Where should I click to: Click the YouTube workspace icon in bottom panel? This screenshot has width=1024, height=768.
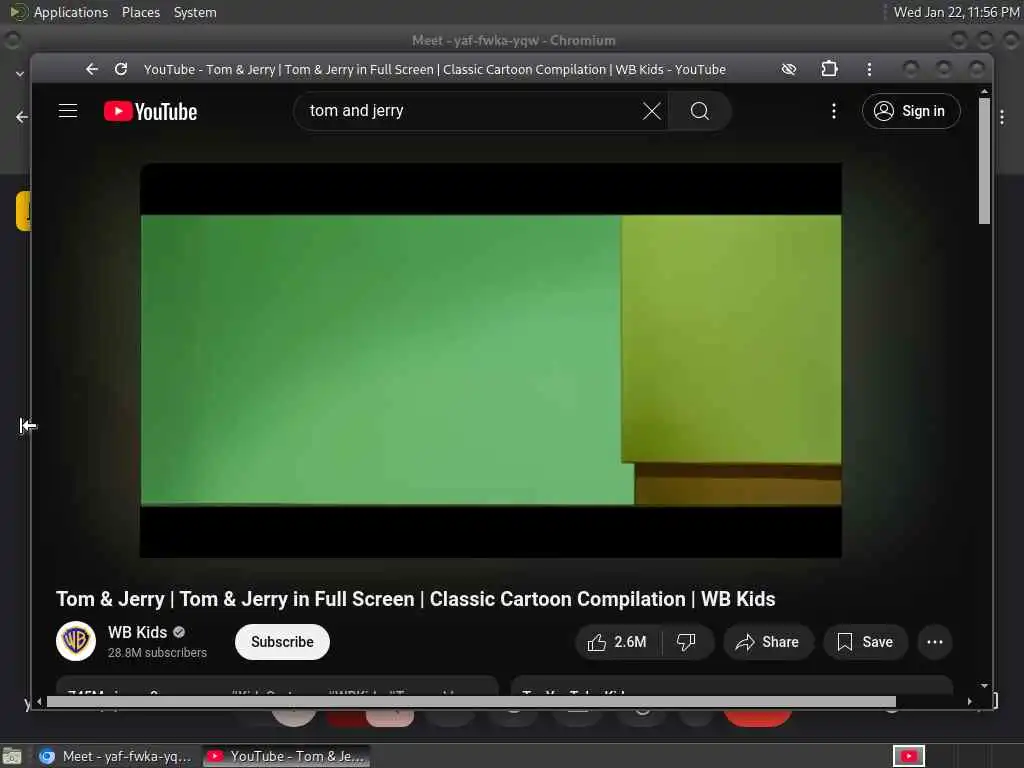[908, 756]
